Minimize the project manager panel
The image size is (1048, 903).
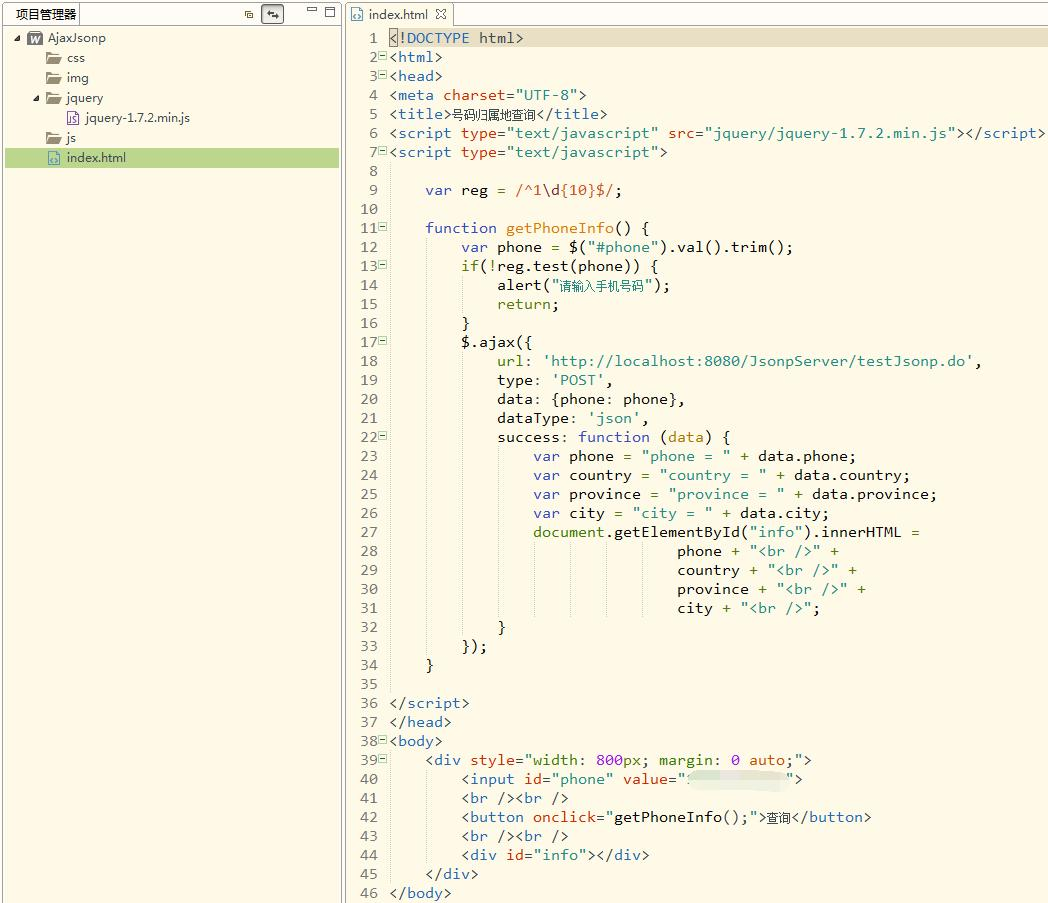tap(312, 11)
